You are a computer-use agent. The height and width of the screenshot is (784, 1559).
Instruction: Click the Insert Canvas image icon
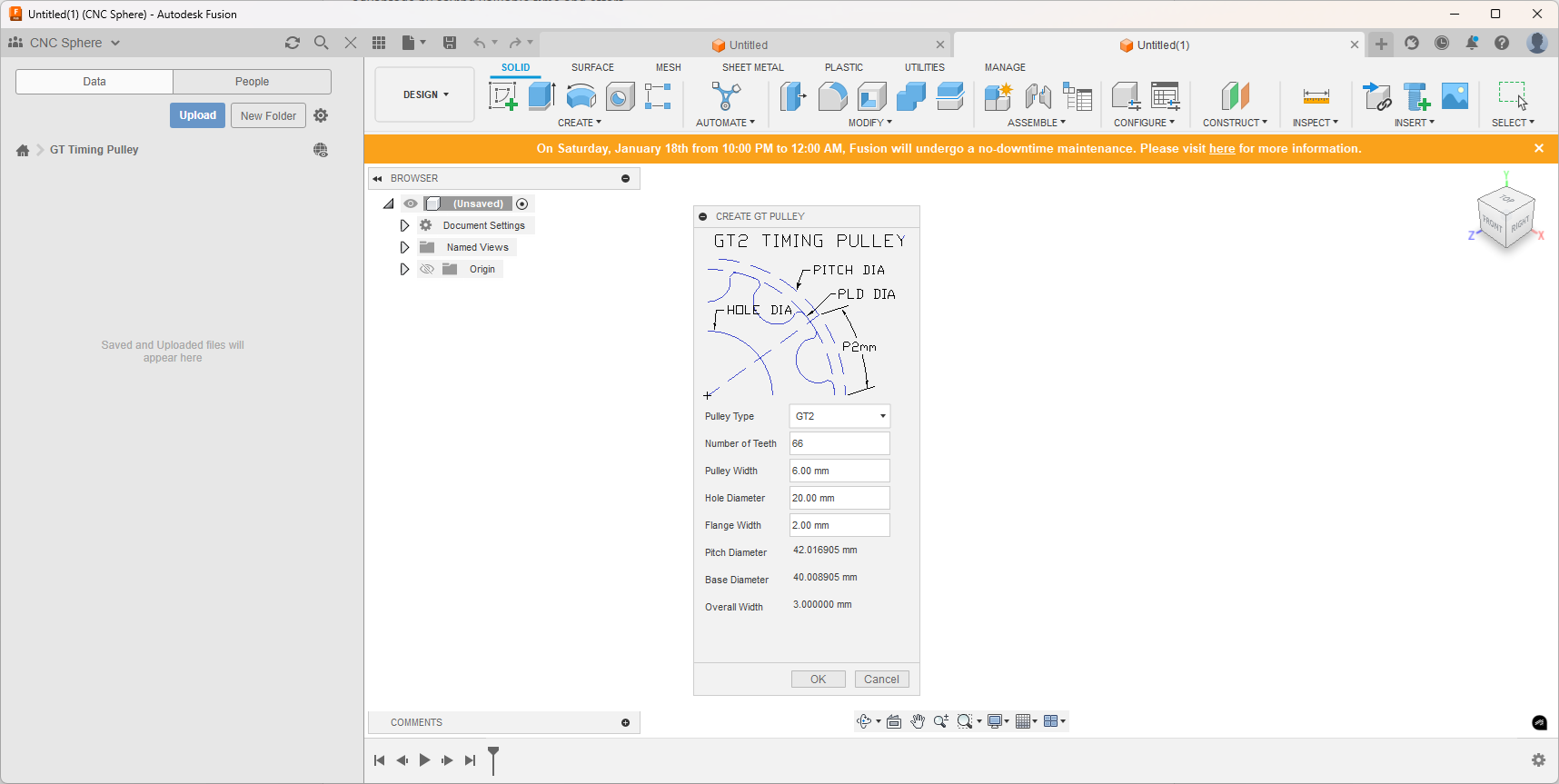[x=1455, y=95]
